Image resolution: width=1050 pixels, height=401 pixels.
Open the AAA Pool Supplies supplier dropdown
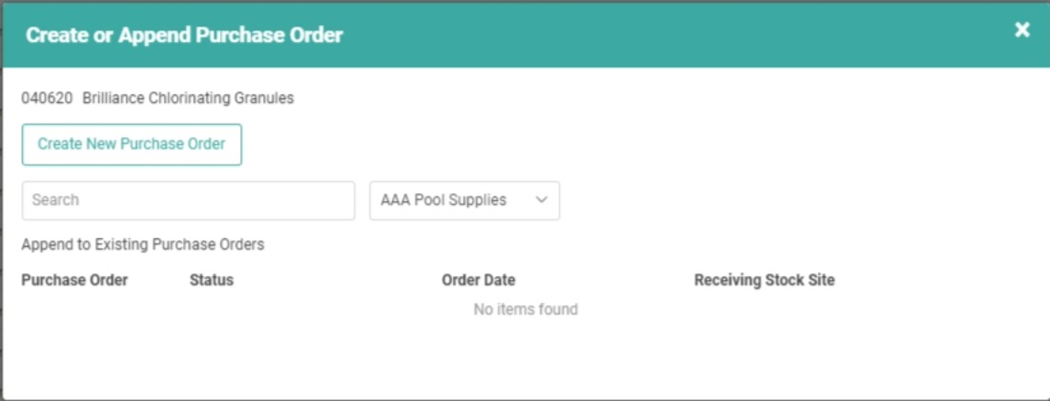coord(464,200)
